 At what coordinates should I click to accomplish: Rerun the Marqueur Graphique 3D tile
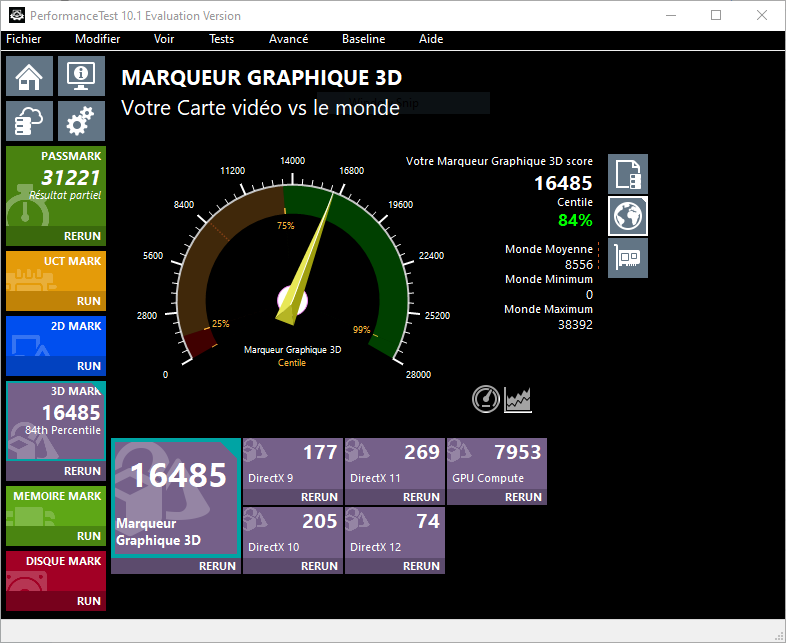click(217, 566)
